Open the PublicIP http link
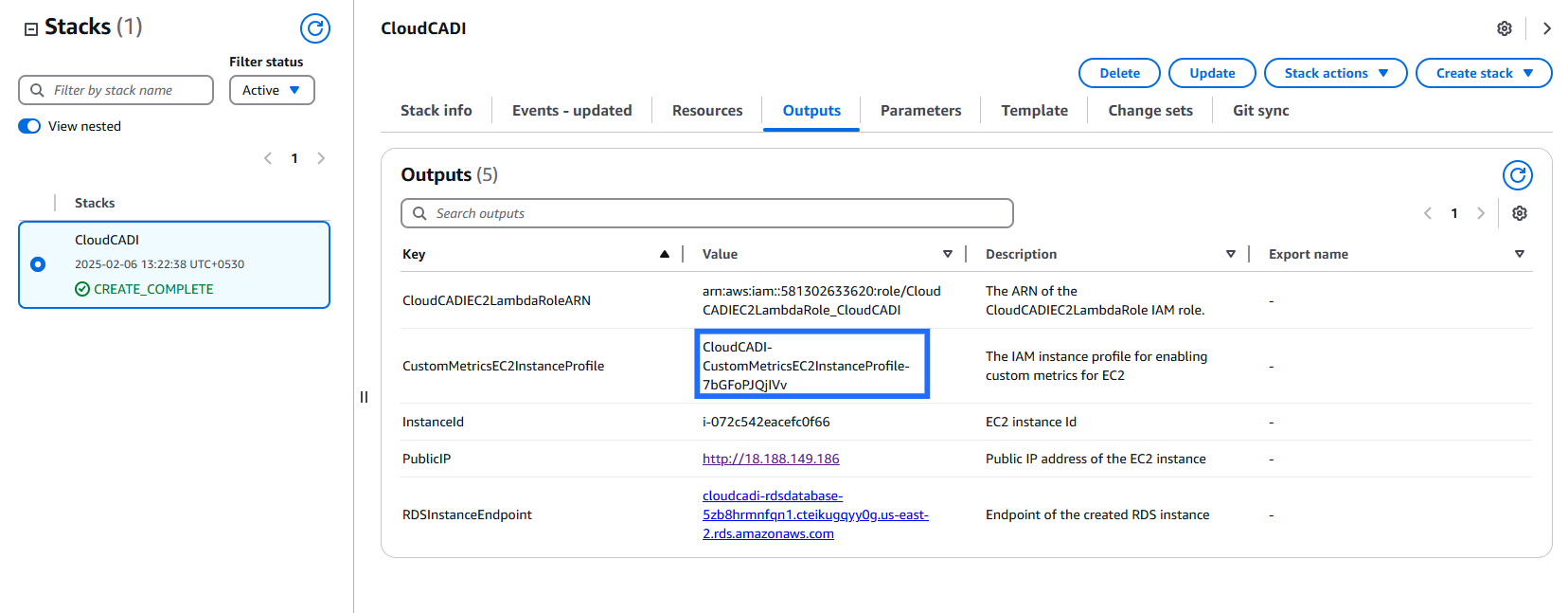Image resolution: width=1568 pixels, height=613 pixels. (771, 459)
